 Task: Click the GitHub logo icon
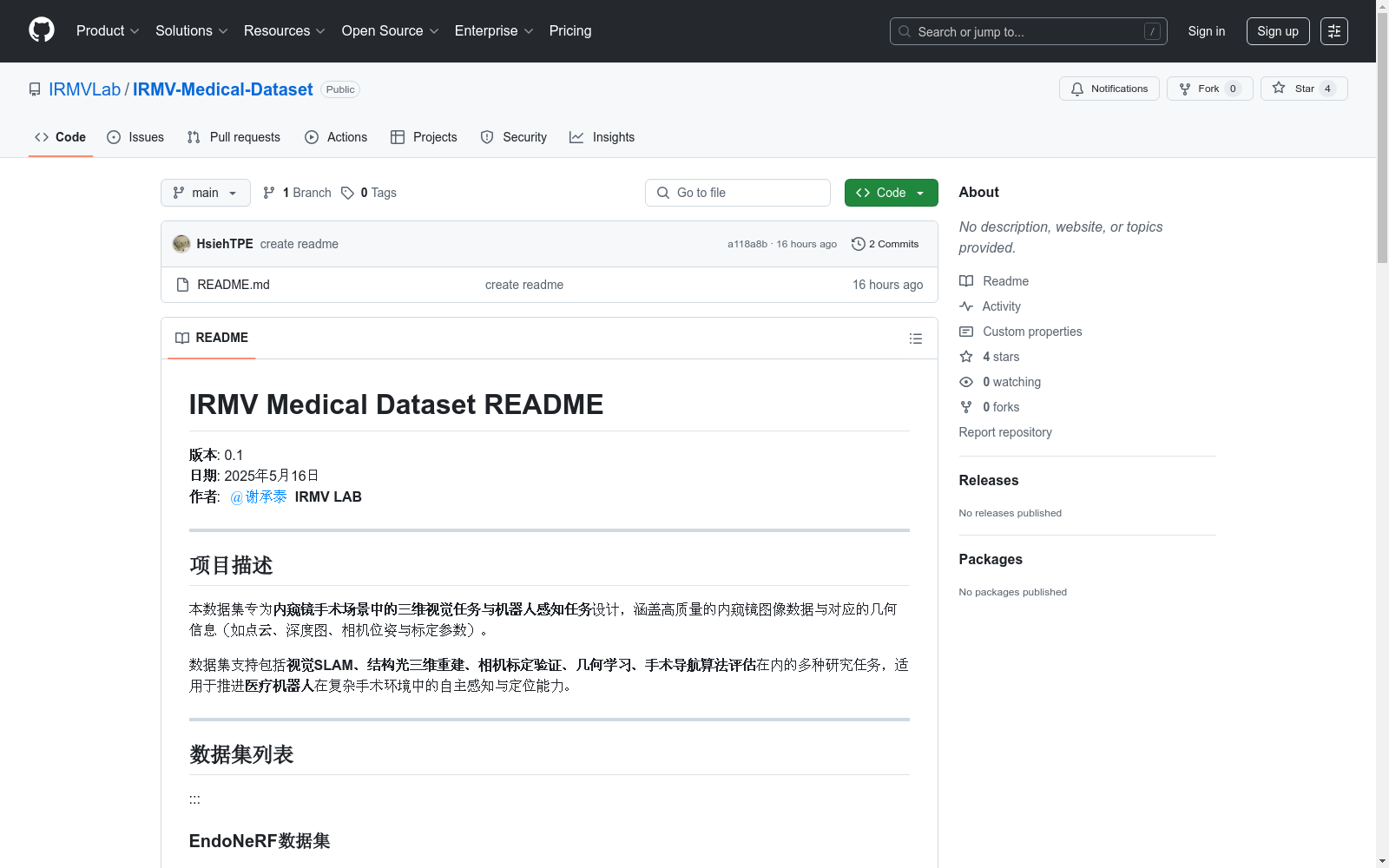(42, 30)
